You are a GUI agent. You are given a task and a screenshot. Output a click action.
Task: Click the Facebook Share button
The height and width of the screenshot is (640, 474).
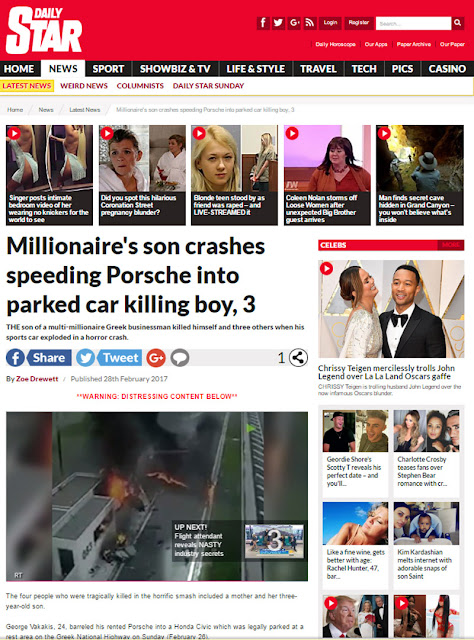(x=39, y=358)
